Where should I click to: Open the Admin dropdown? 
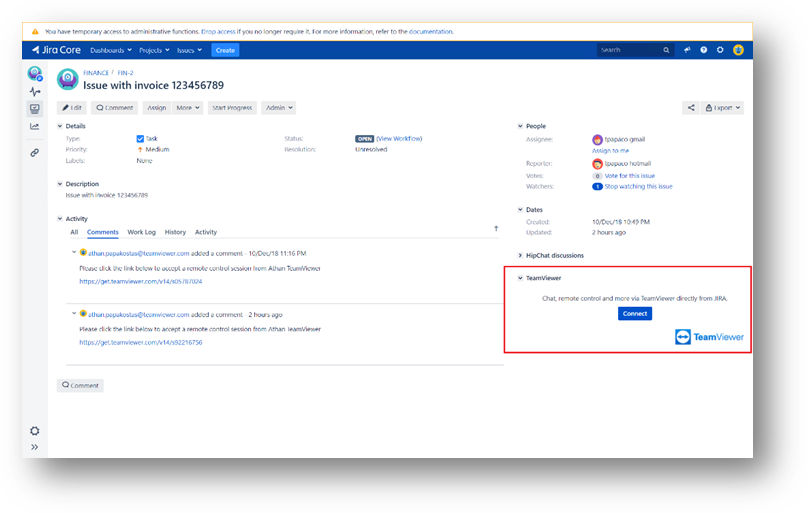279,108
